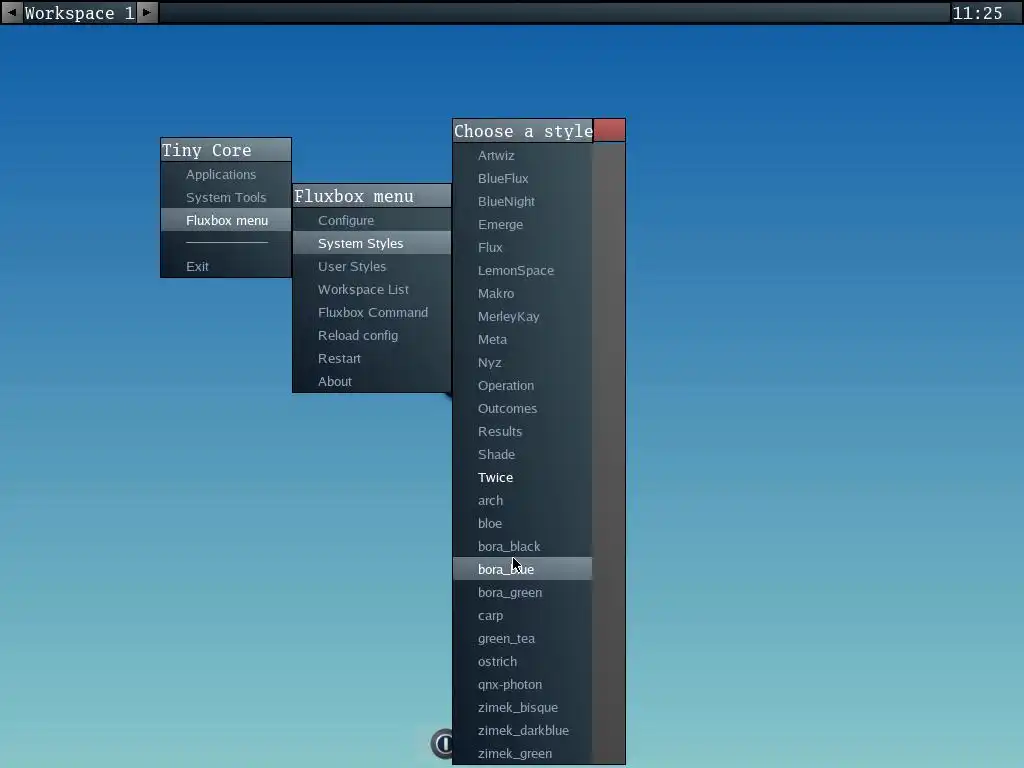
Task: Apply the qnx-photon style
Action: [x=522, y=684]
